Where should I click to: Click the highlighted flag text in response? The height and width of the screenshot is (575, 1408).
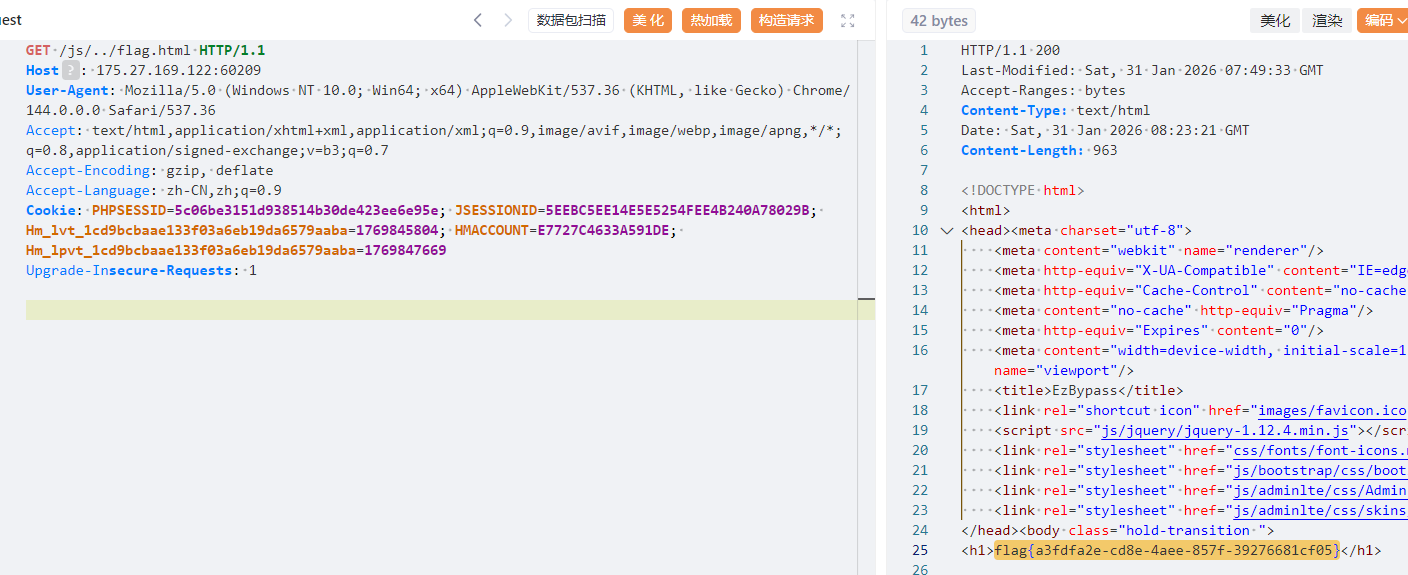pos(1166,550)
